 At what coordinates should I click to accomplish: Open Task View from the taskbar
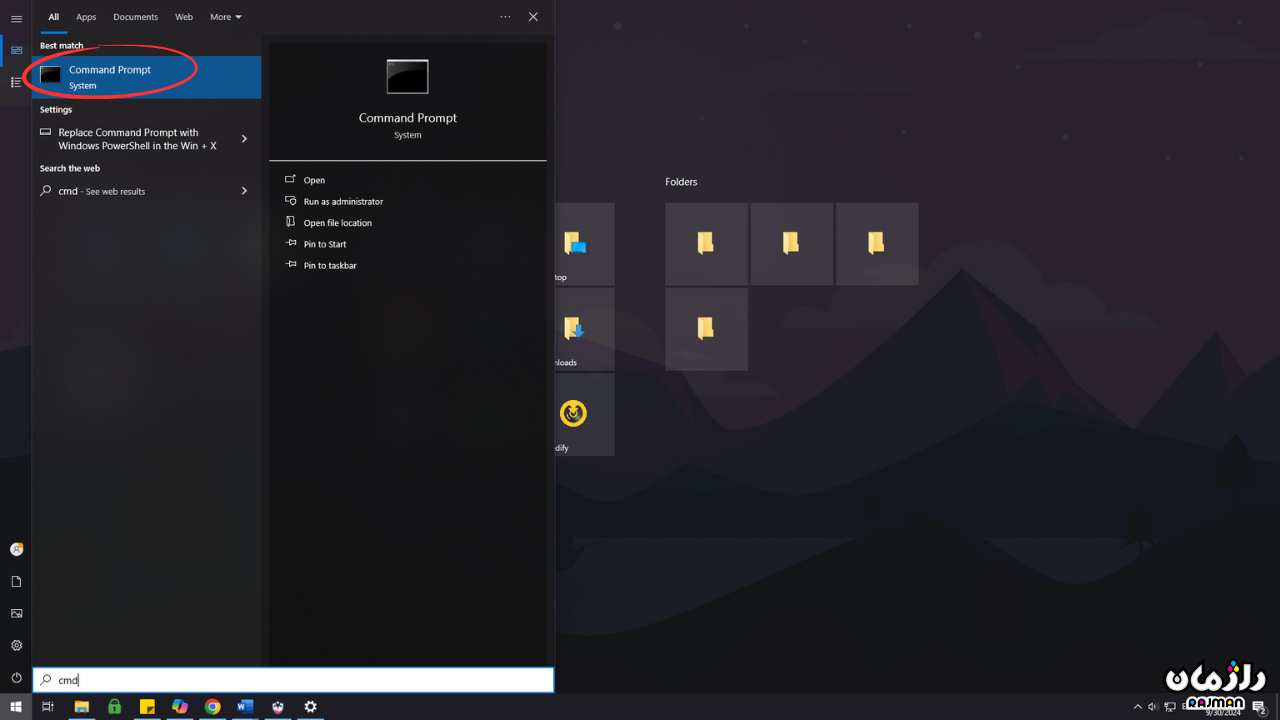[47, 707]
